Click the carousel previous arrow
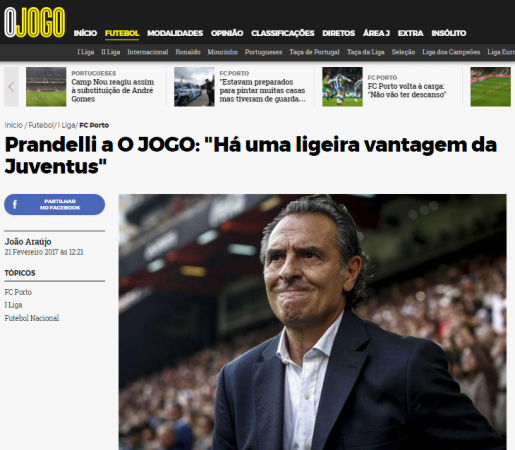515x450 pixels. tap(11, 87)
